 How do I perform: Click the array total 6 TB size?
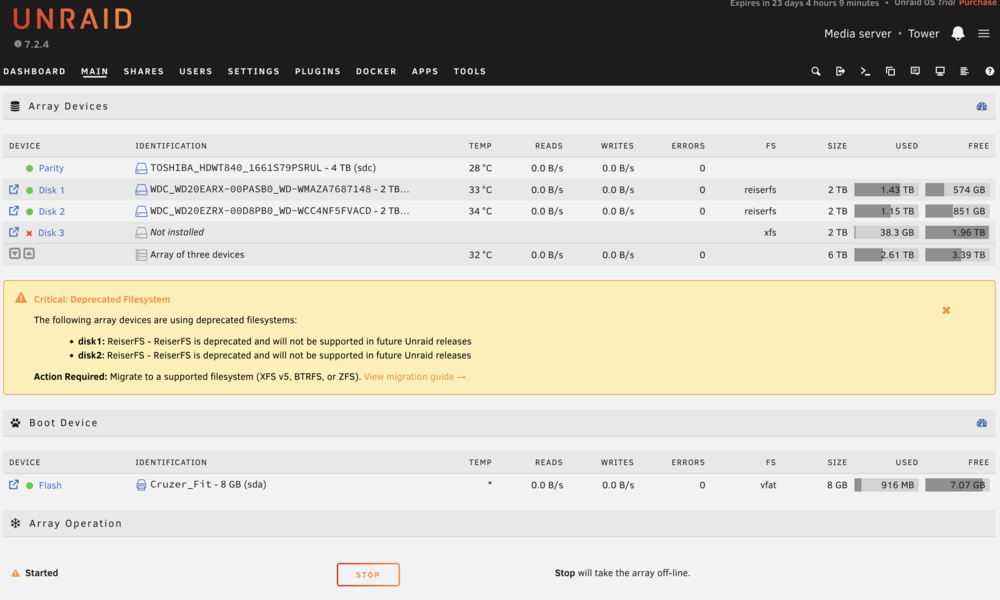pos(837,254)
